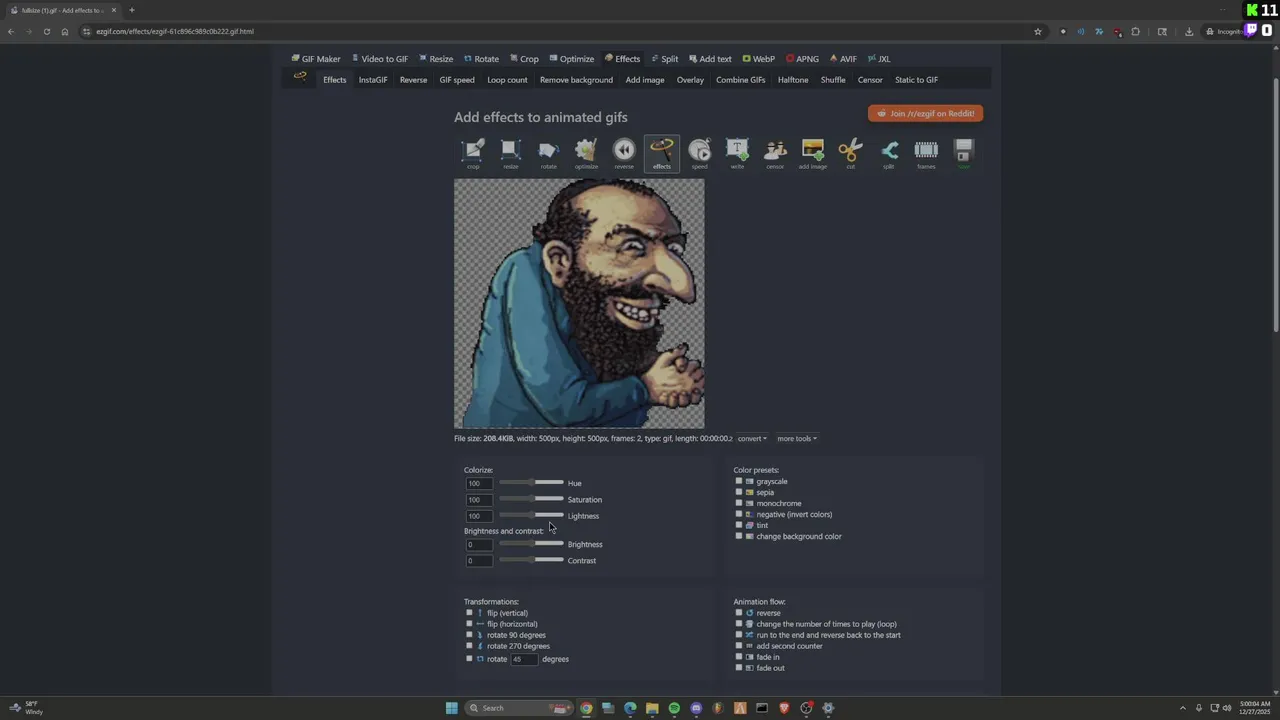Open Static to GIF submenu link
Screen dimensions: 1280x720
point(916,80)
